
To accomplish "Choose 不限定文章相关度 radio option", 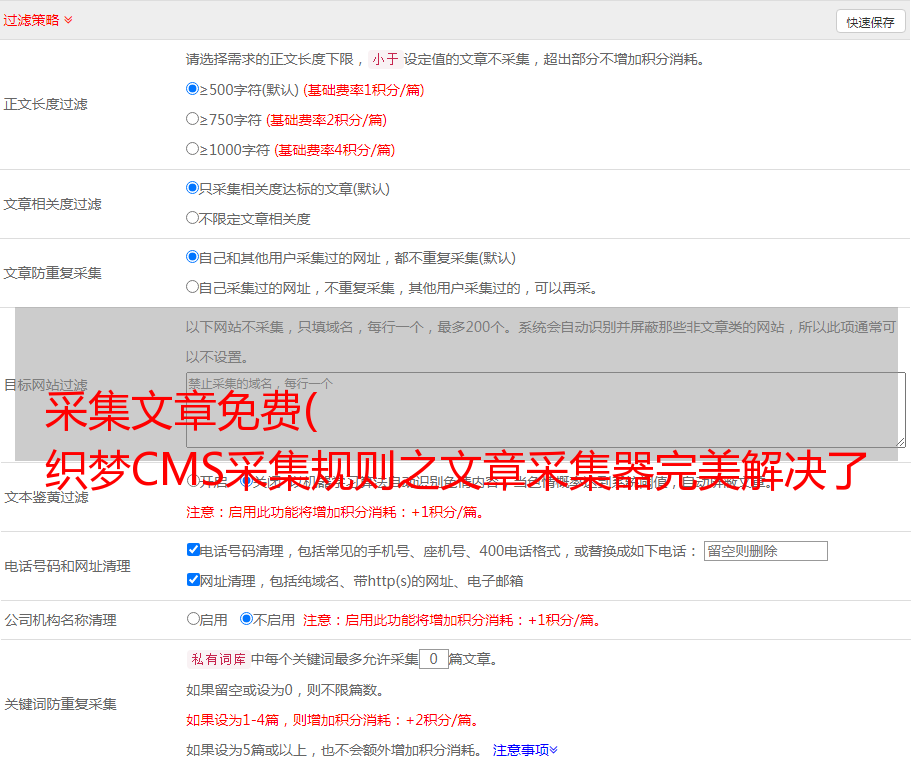I will tap(193, 218).
